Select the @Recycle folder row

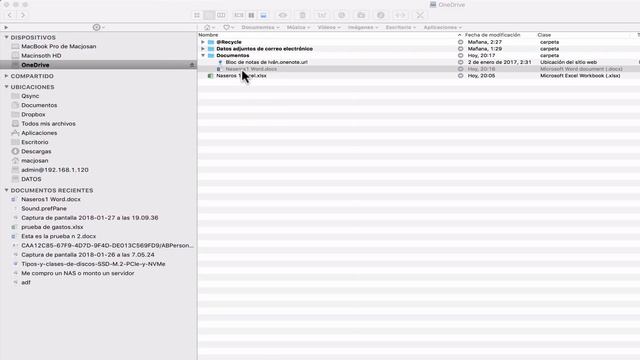pos(419,42)
